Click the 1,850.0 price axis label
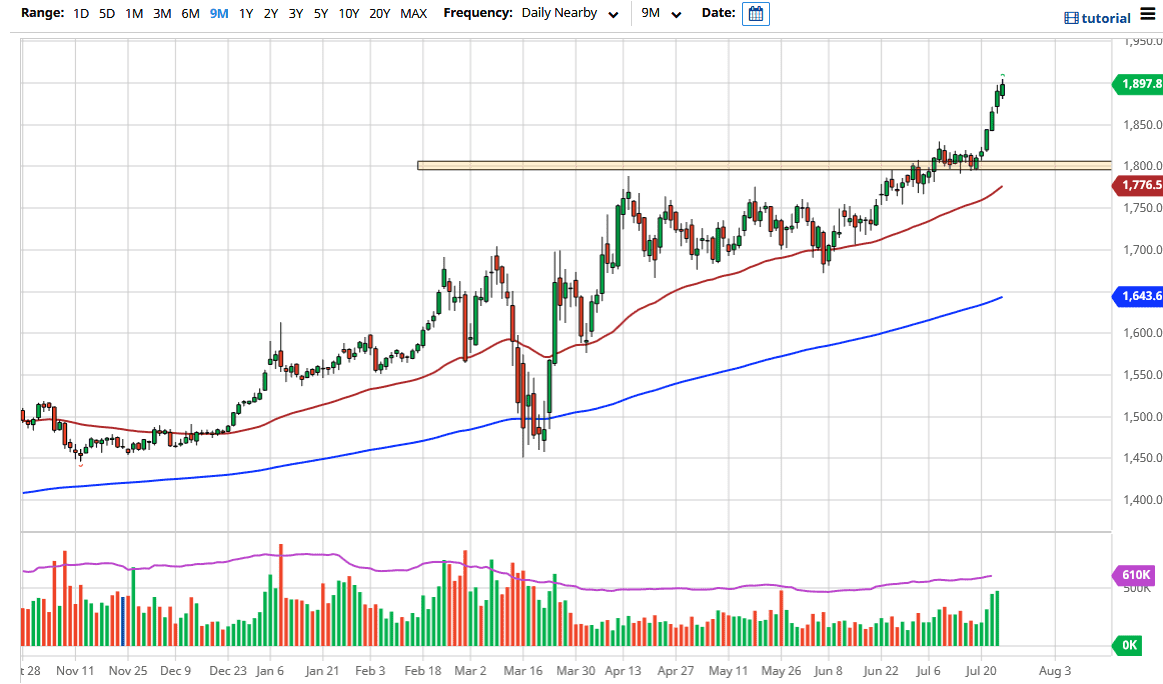 1142,125
